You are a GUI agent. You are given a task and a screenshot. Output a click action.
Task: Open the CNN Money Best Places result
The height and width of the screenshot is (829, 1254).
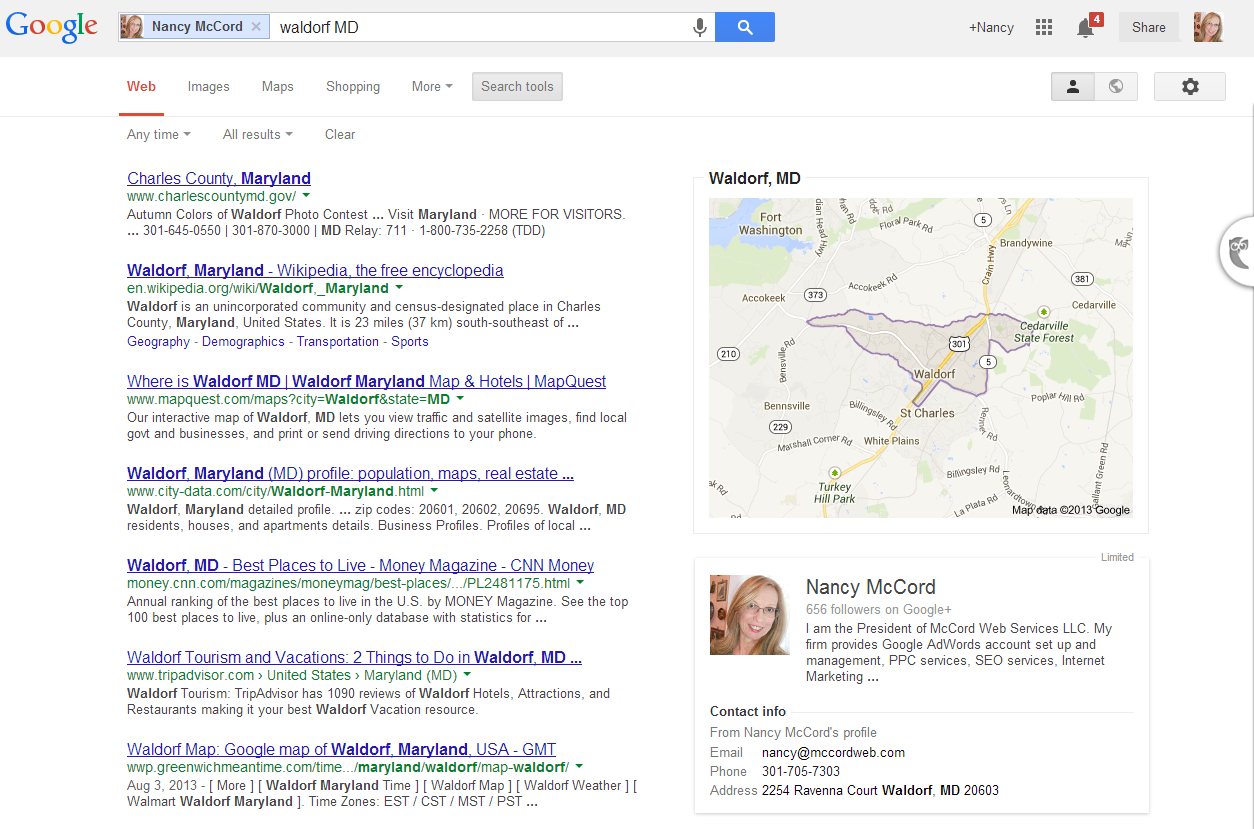click(x=360, y=565)
